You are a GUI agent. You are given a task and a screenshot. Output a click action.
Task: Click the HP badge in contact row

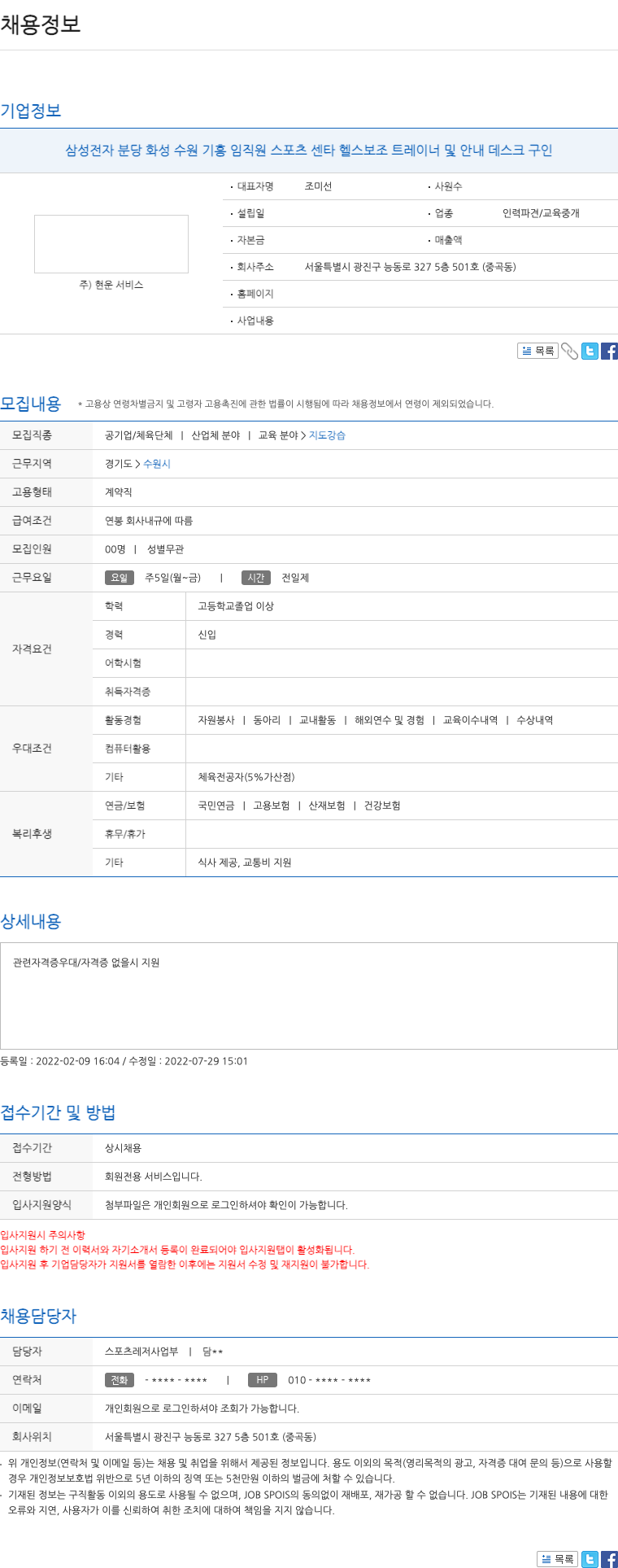(263, 1380)
